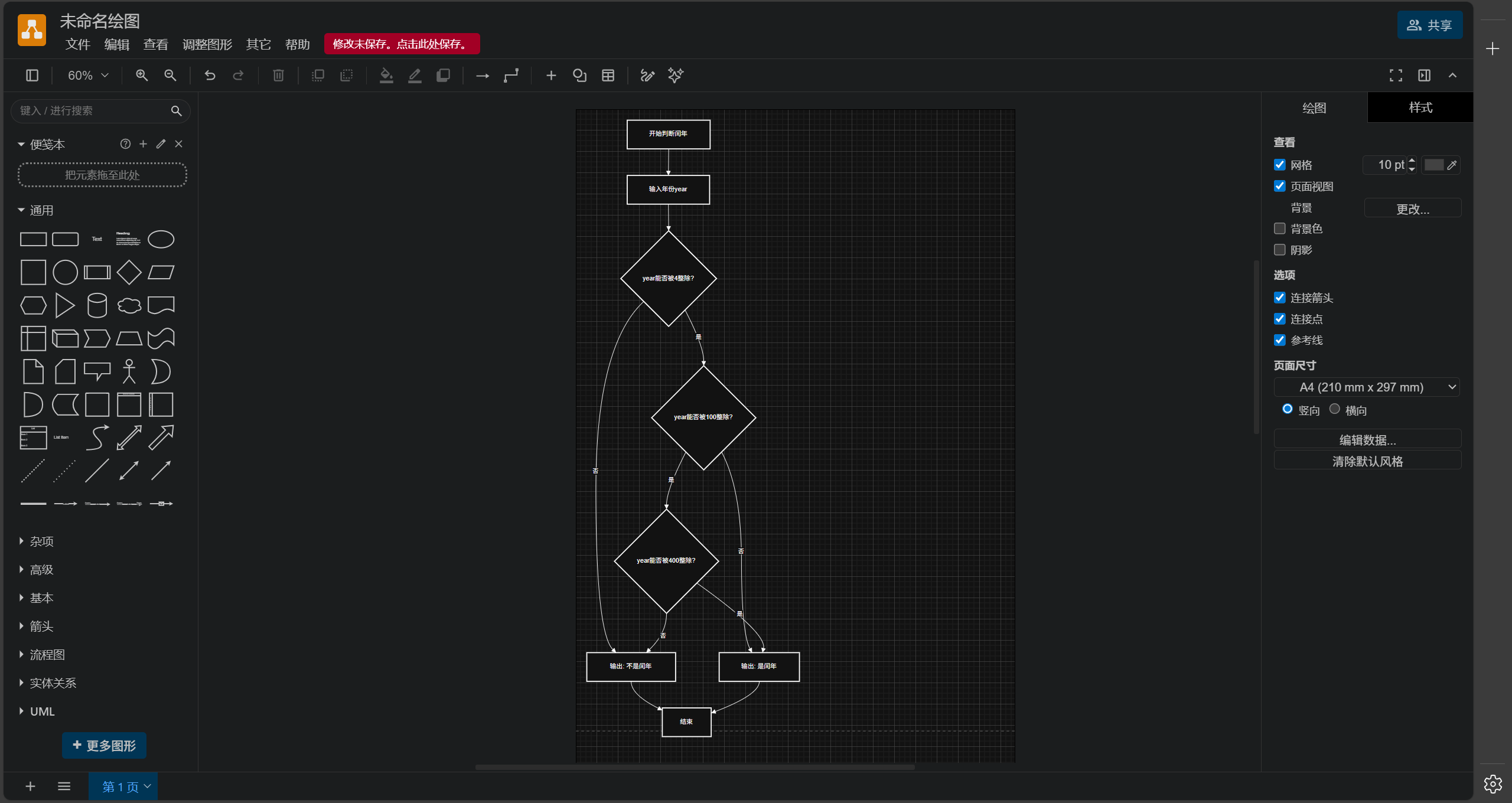Image resolution: width=1512 pixels, height=803 pixels.
Task: Switch to the 绘图 tab
Action: 1314,108
